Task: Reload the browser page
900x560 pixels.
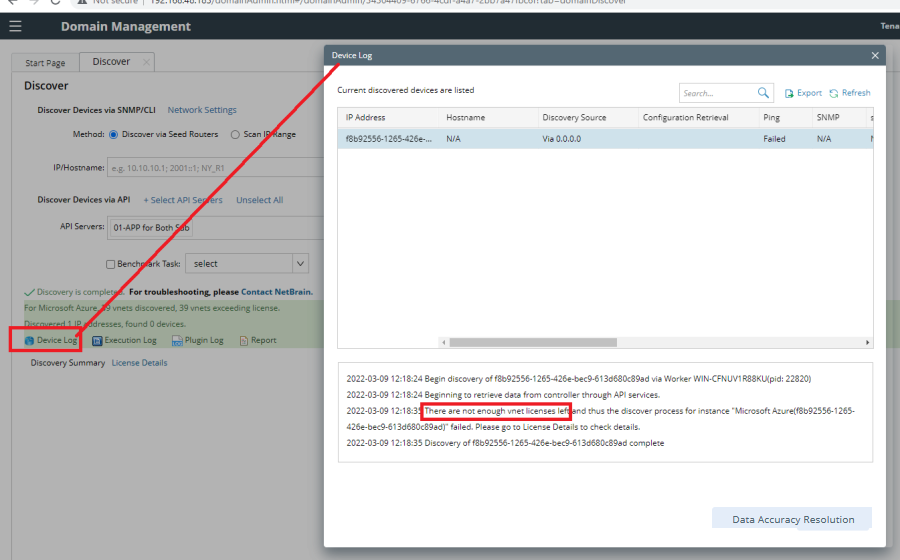Action: (55, 2)
